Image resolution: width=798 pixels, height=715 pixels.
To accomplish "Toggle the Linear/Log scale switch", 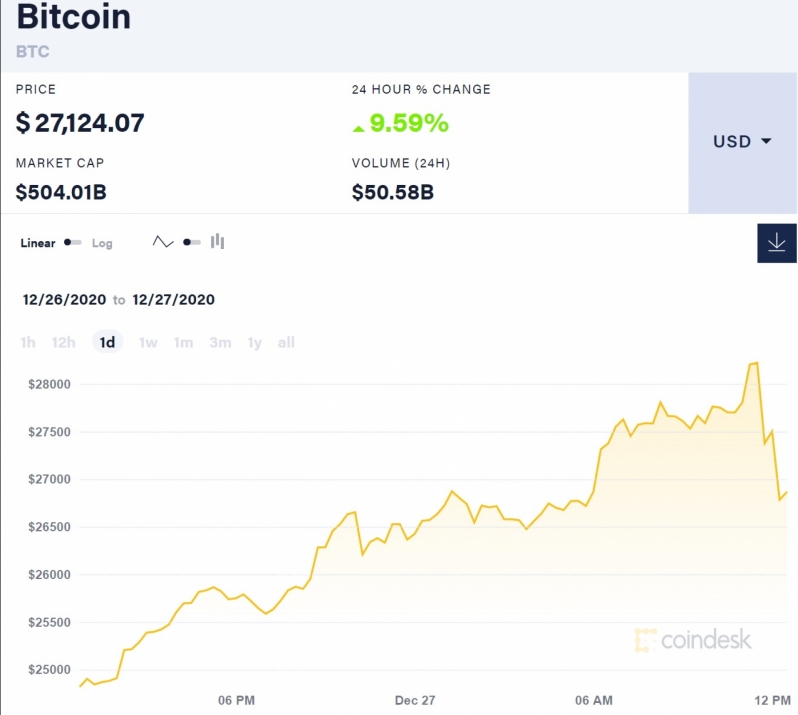I will (73, 242).
